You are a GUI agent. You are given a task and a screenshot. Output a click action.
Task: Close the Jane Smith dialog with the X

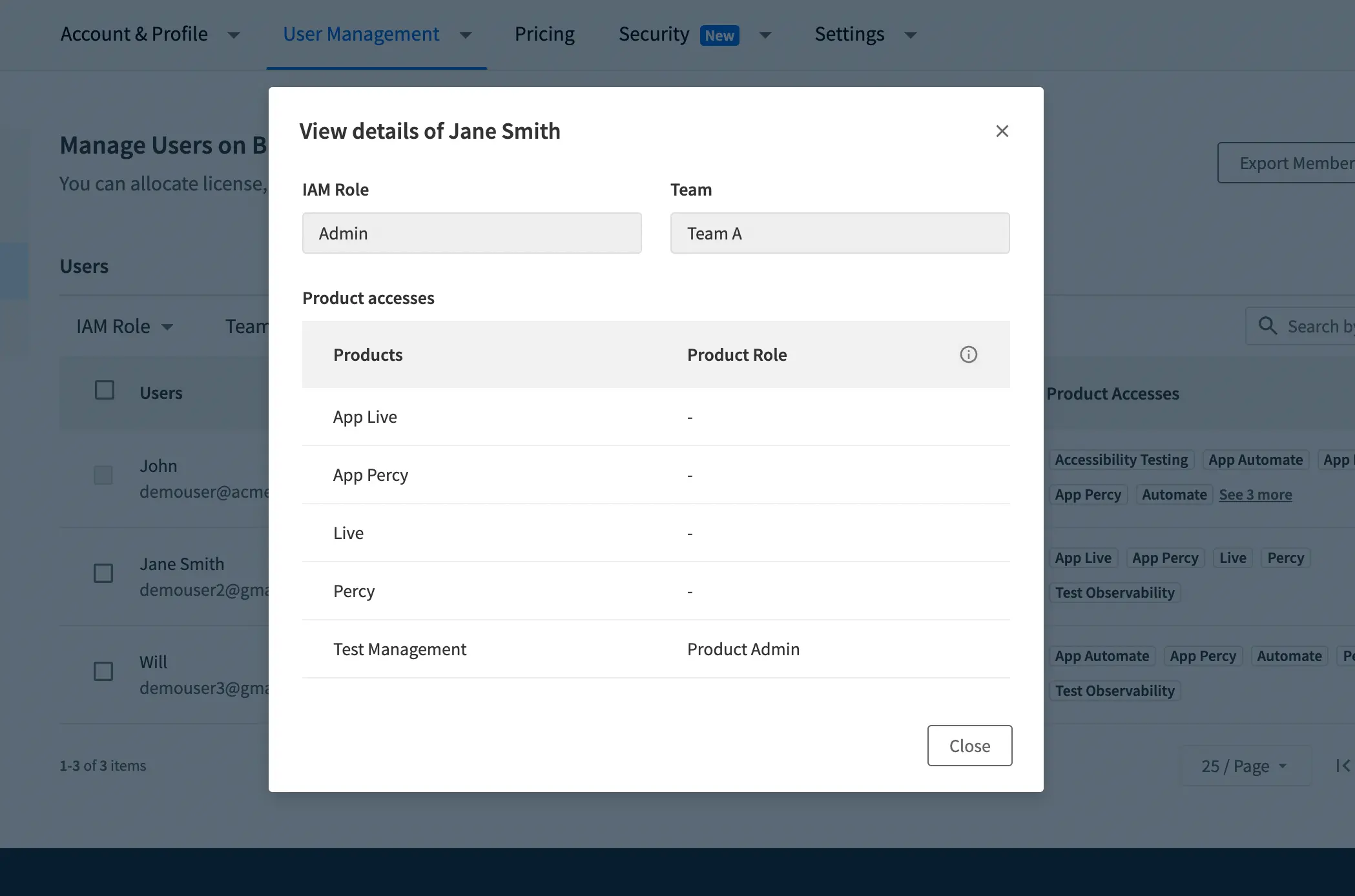pyautogui.click(x=1002, y=130)
